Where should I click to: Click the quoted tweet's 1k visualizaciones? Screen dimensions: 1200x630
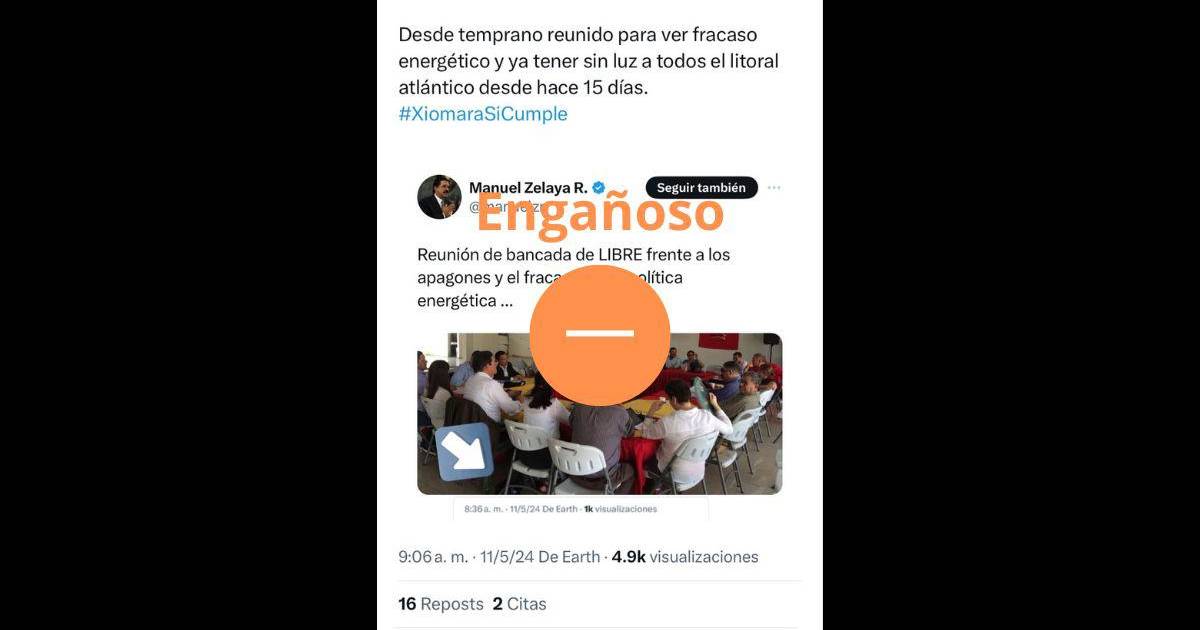coord(620,509)
